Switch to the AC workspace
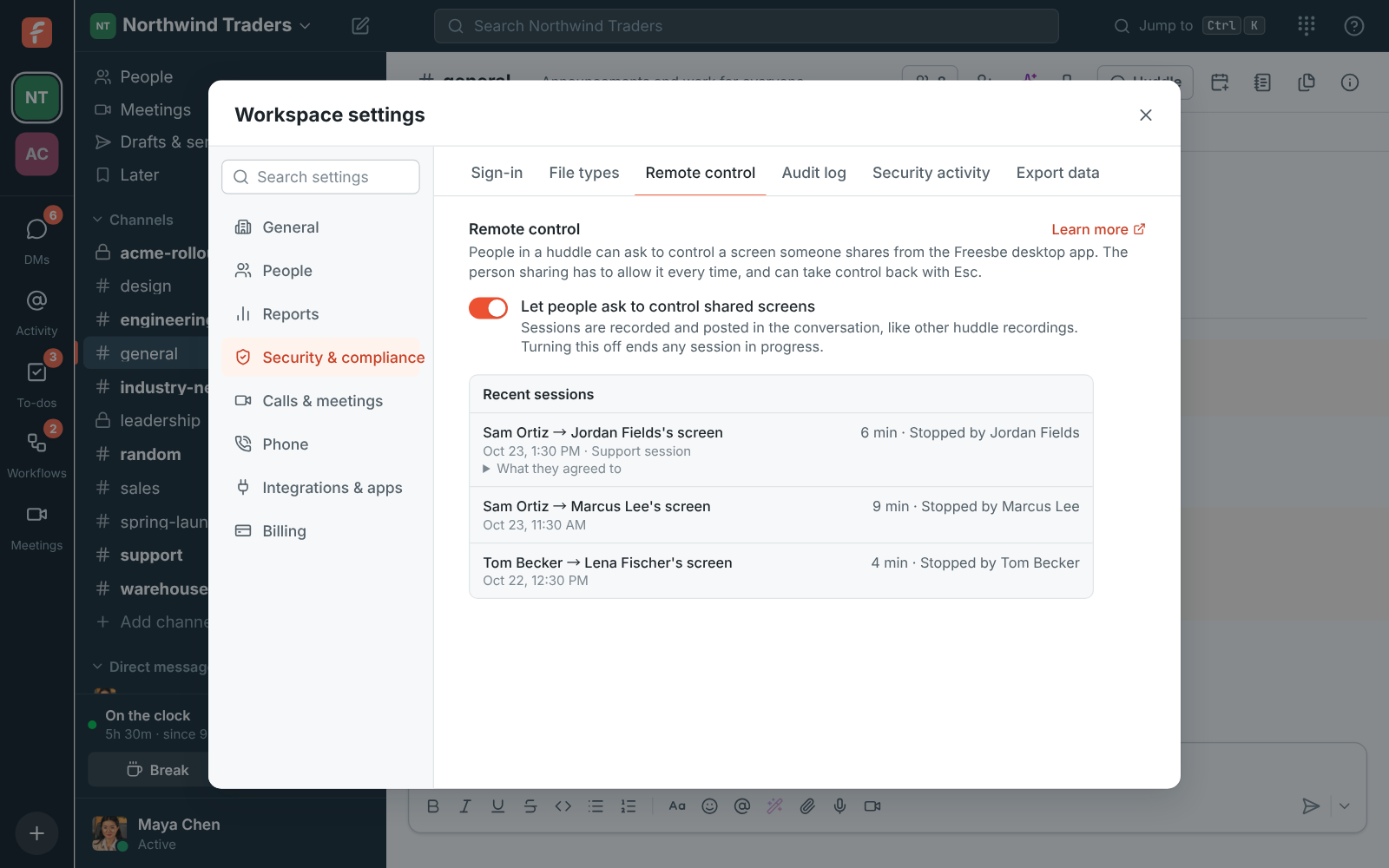Viewport: 1389px width, 868px height. click(x=36, y=154)
